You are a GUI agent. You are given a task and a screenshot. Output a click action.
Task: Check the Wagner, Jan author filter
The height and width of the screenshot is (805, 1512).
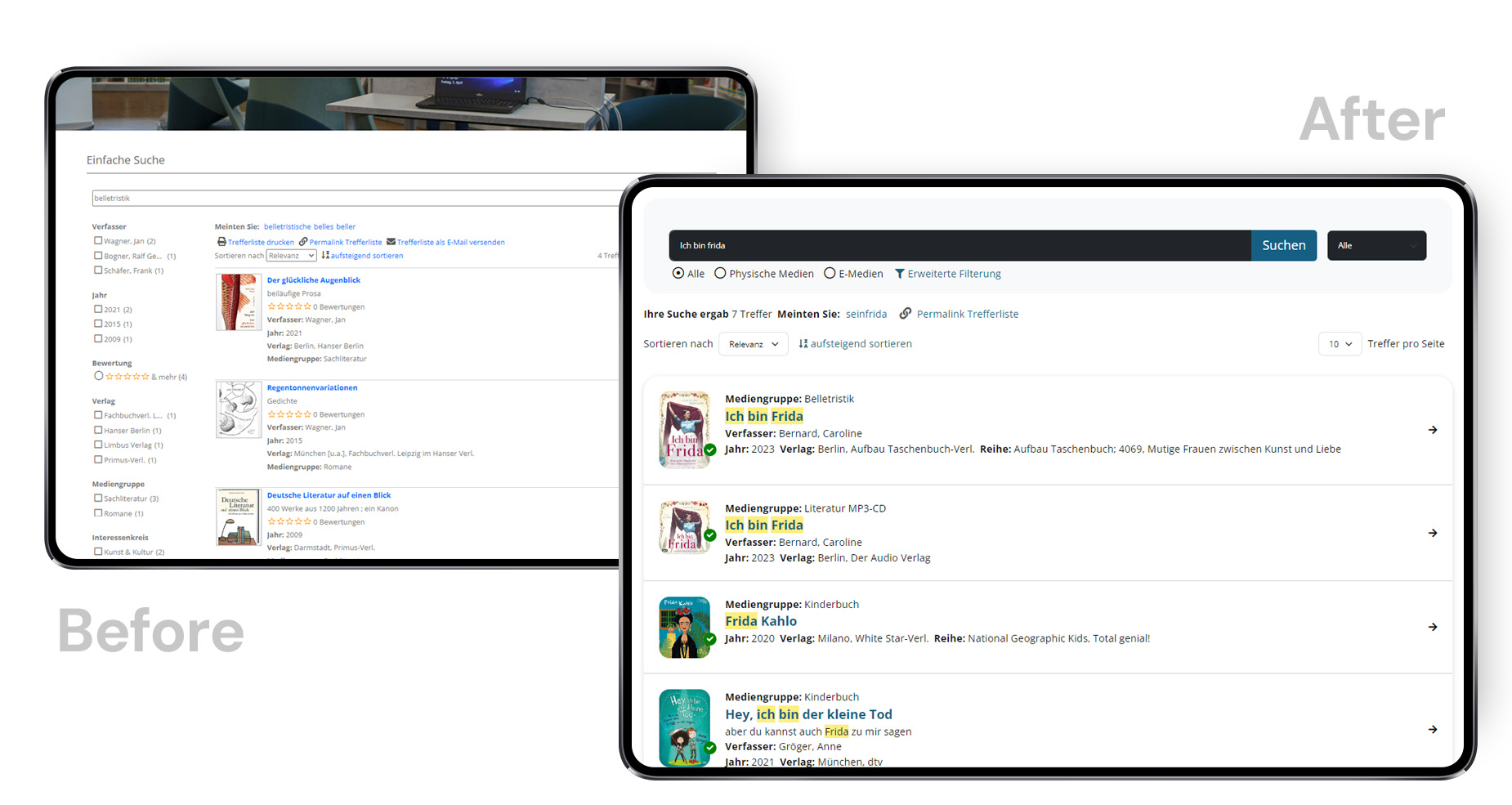(98, 241)
